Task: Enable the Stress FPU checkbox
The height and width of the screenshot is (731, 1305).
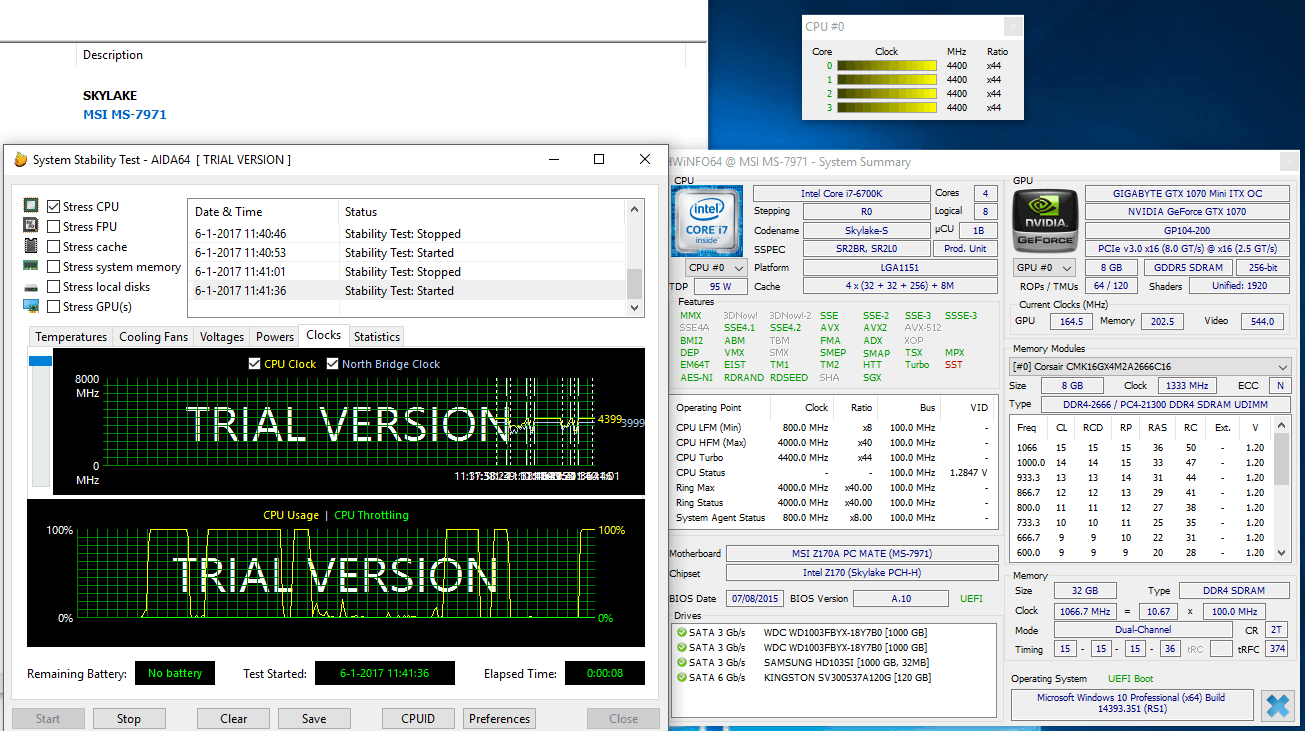Action: (54, 227)
